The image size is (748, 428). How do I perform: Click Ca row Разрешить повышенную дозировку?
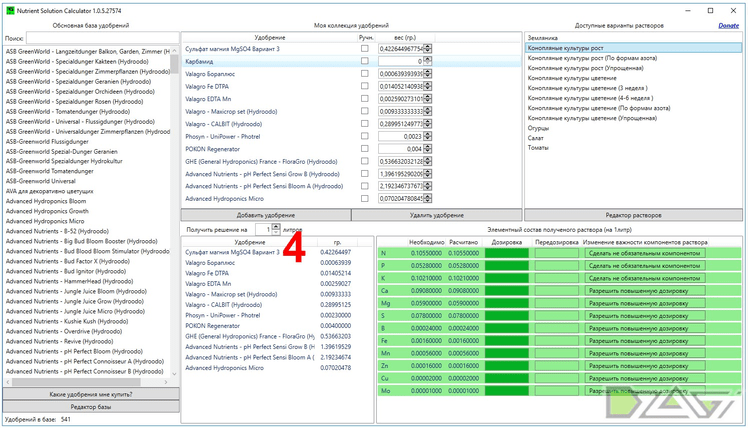click(644, 291)
